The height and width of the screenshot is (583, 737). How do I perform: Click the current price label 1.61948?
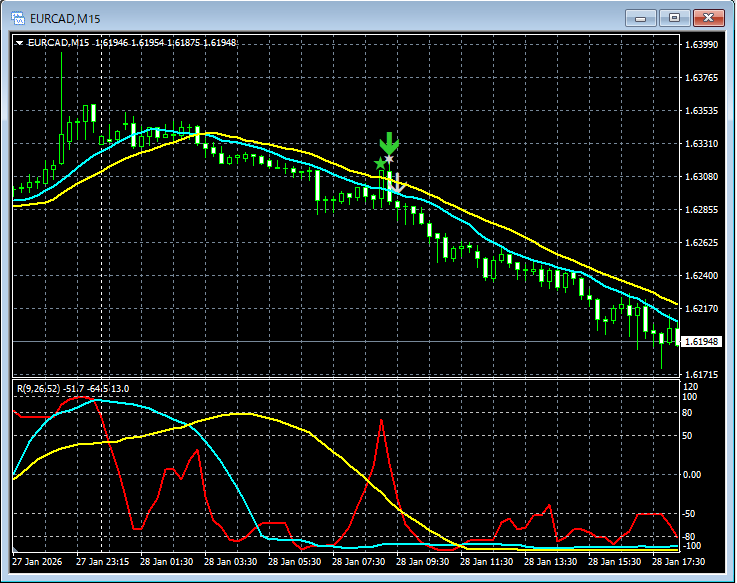[700, 342]
